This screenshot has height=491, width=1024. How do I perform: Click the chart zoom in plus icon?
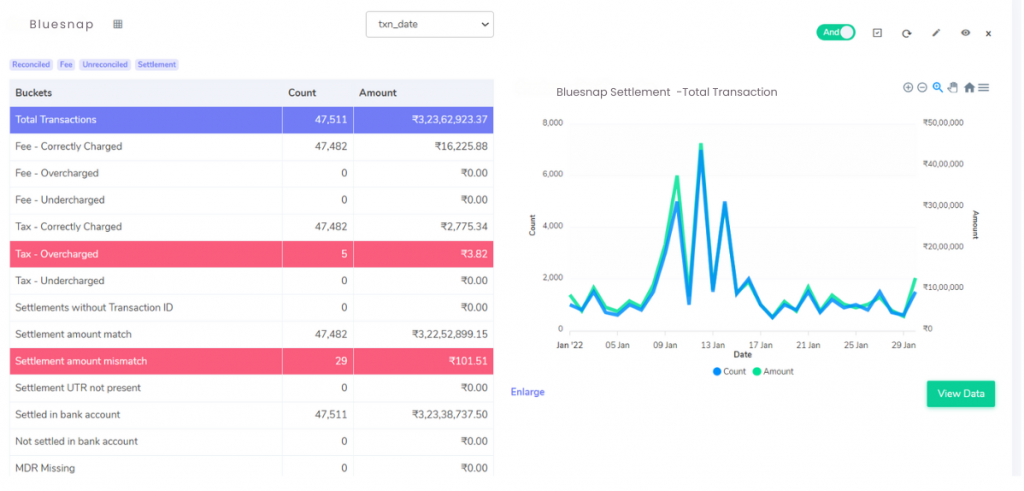tap(908, 87)
